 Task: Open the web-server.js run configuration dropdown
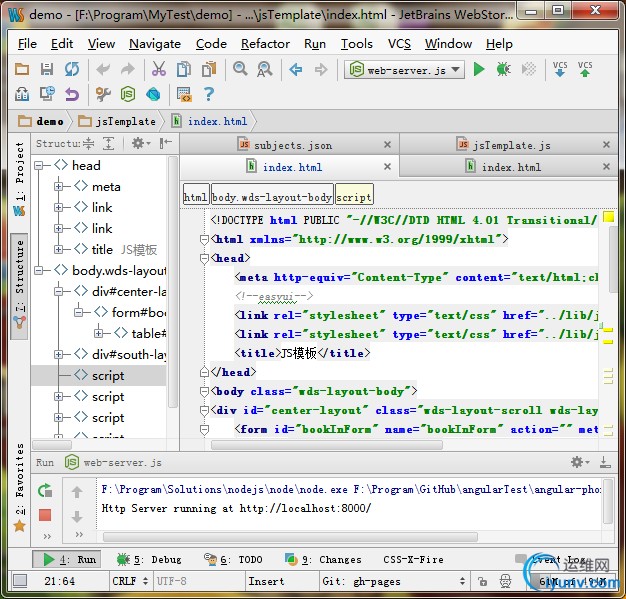coord(404,70)
